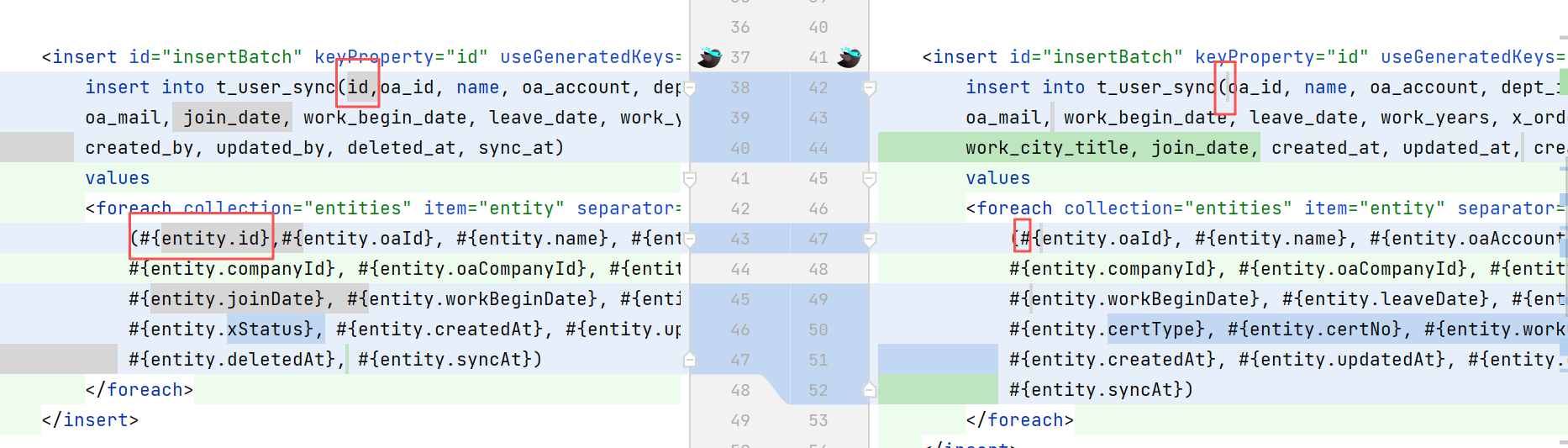Toggle the fold marker at left line 43

[690, 240]
